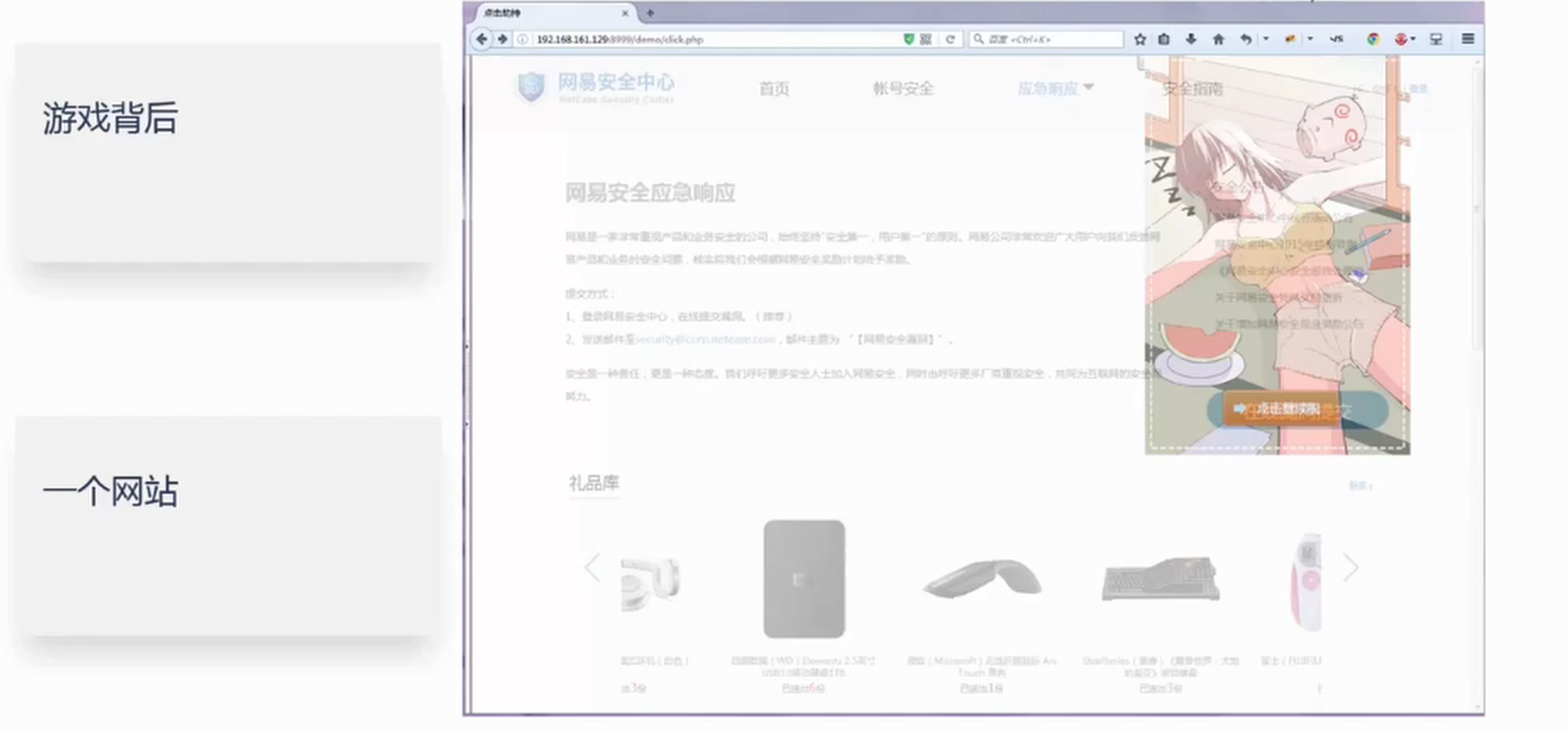Bookmark this page with the star icon
This screenshot has width=1568, height=732.
click(1140, 39)
